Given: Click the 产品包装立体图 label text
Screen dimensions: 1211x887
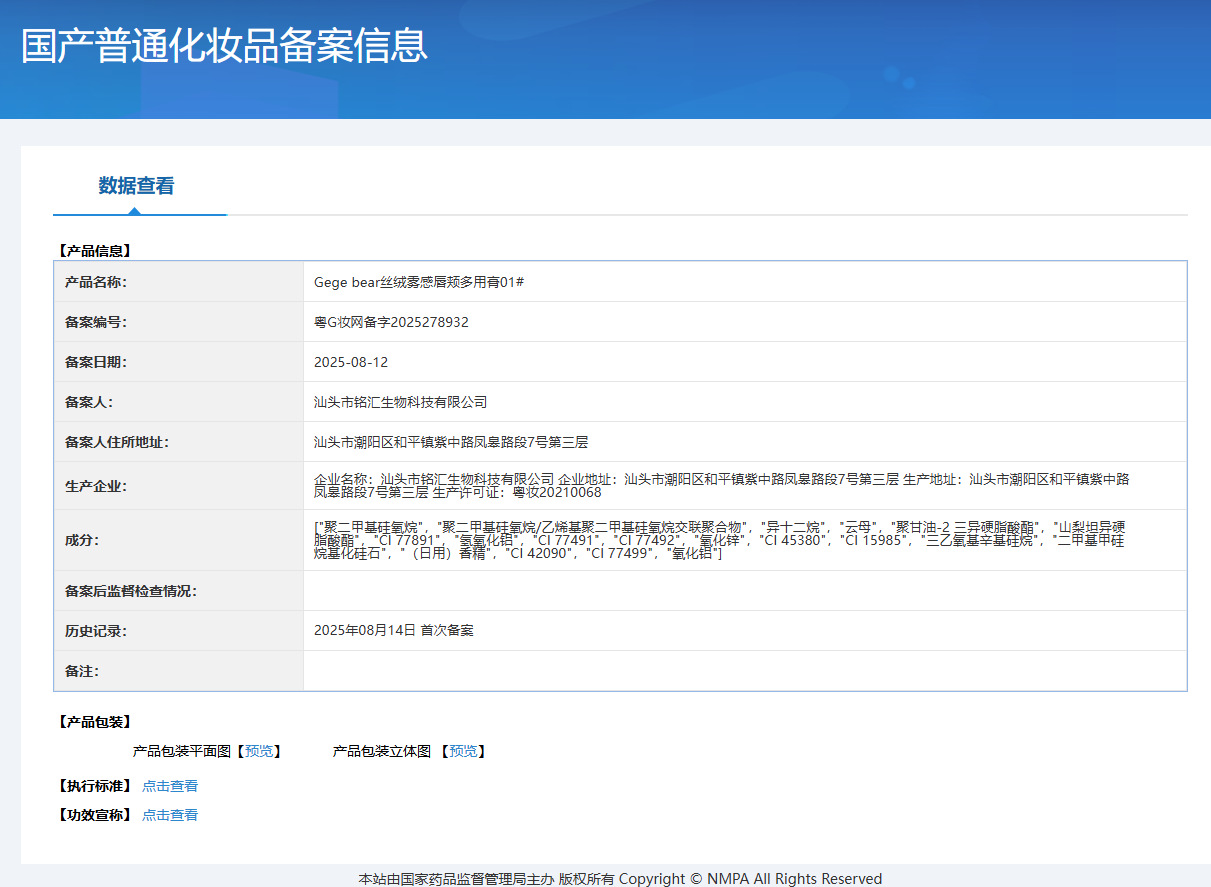Looking at the screenshot, I should 382,751.
